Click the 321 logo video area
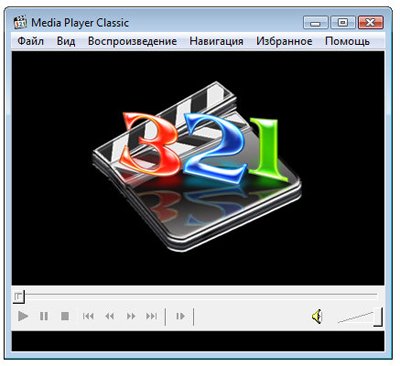This screenshot has height=366, width=400. click(x=198, y=168)
